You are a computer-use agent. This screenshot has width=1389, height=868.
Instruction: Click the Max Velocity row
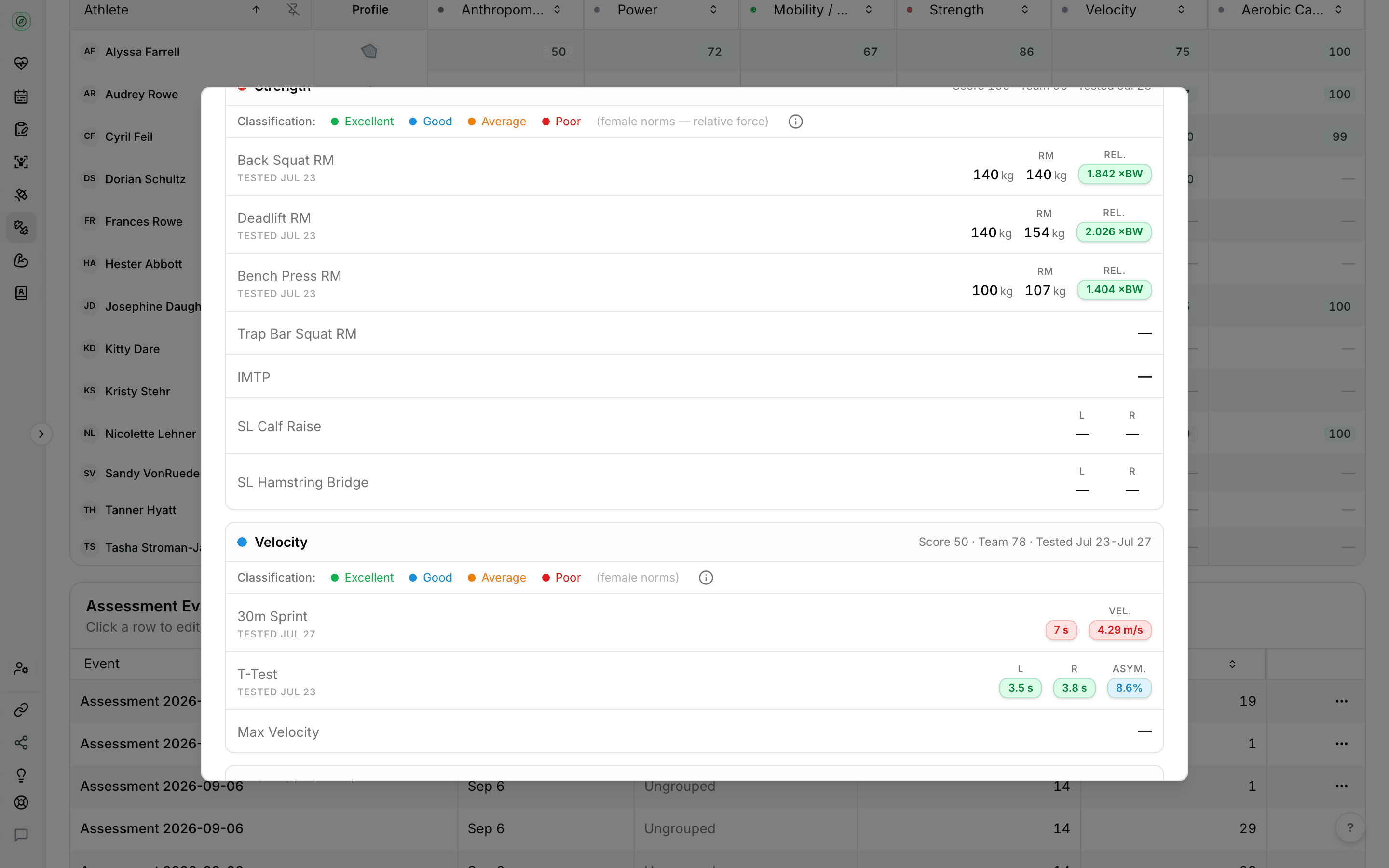click(694, 732)
